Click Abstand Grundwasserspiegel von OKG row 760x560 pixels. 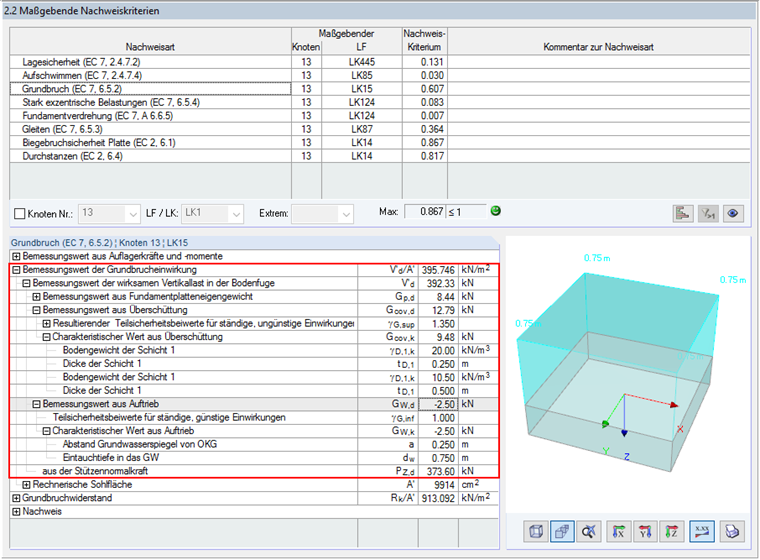click(x=254, y=445)
